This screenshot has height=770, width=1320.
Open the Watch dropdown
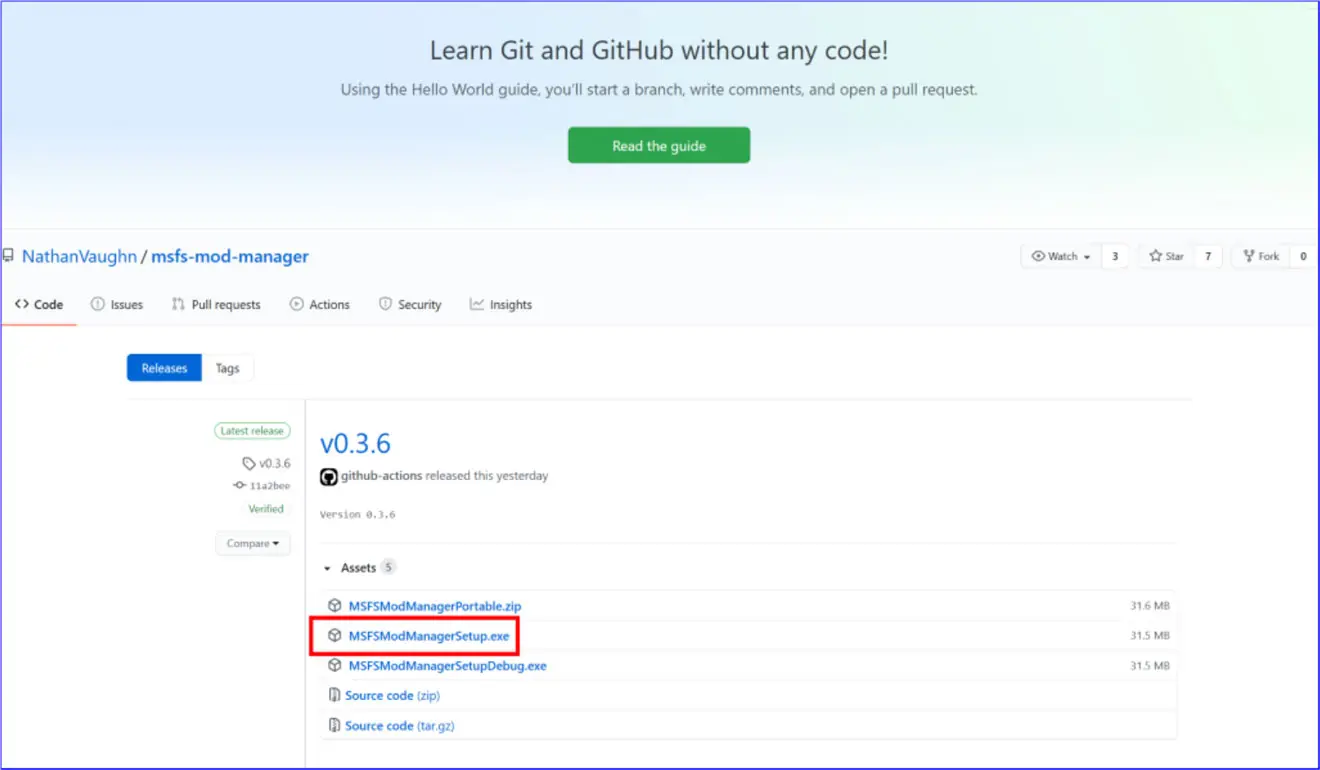point(1061,257)
